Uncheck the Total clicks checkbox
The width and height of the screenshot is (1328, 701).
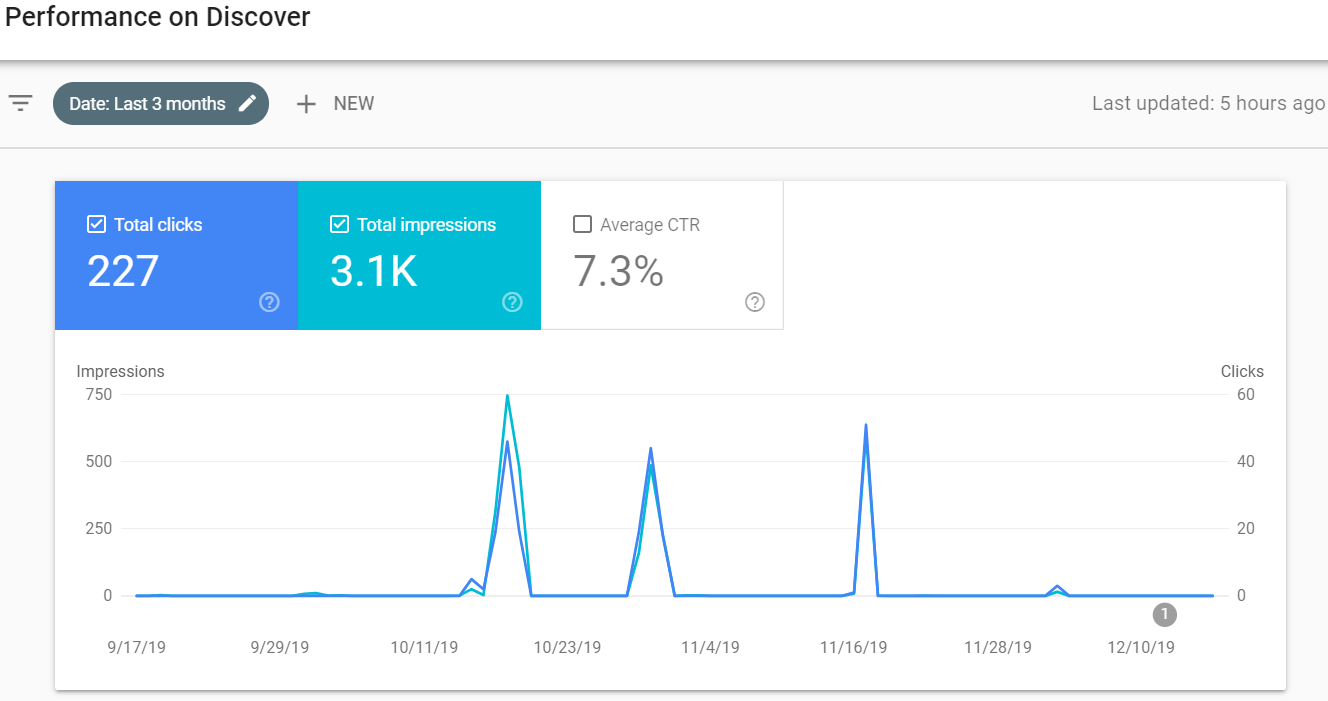(x=96, y=224)
